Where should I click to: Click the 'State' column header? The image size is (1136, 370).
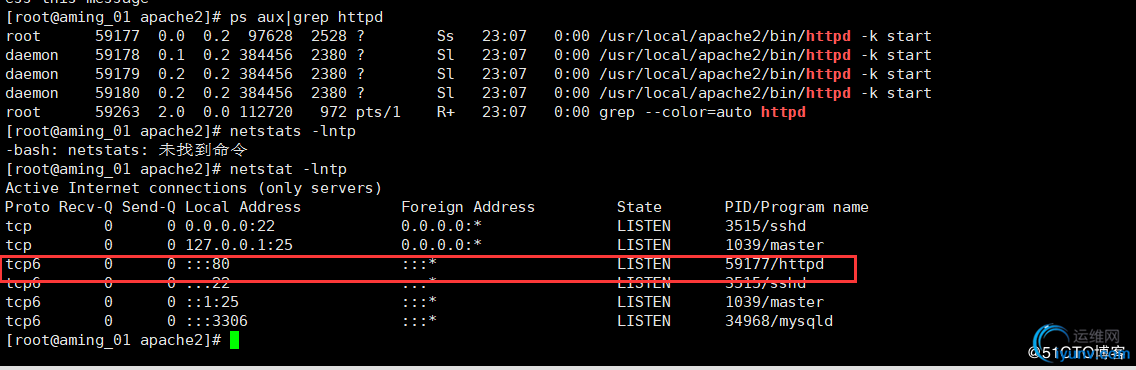click(639, 207)
